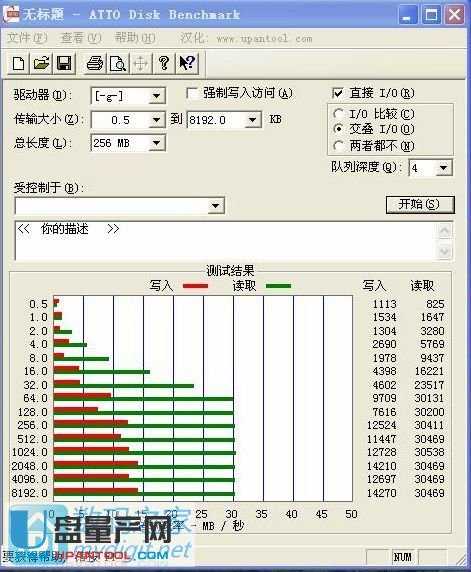Open the transfer size 0.5 dropdown
This screenshot has width=471, height=572.
click(x=157, y=120)
